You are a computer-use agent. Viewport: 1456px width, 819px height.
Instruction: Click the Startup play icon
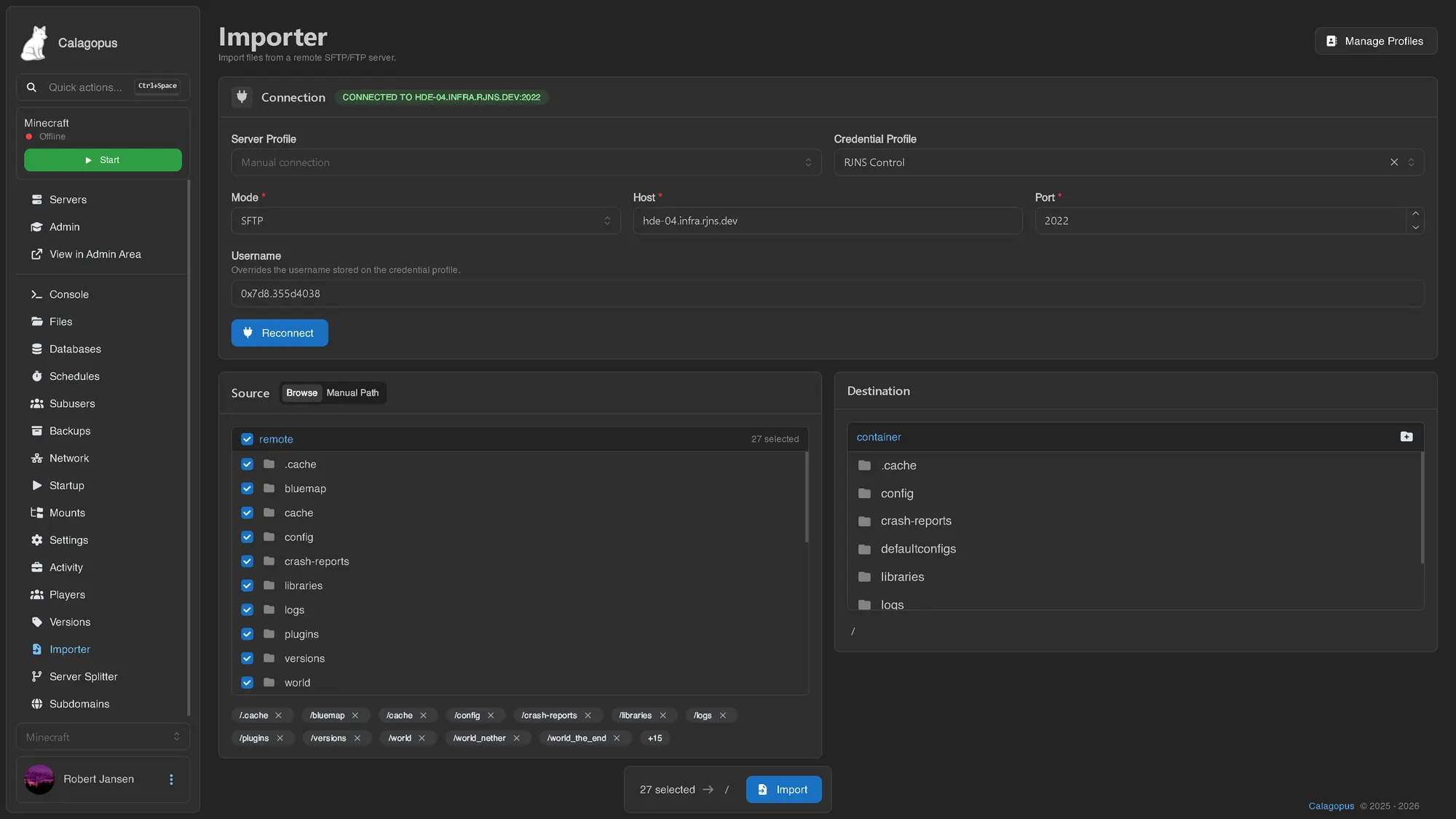pos(36,486)
